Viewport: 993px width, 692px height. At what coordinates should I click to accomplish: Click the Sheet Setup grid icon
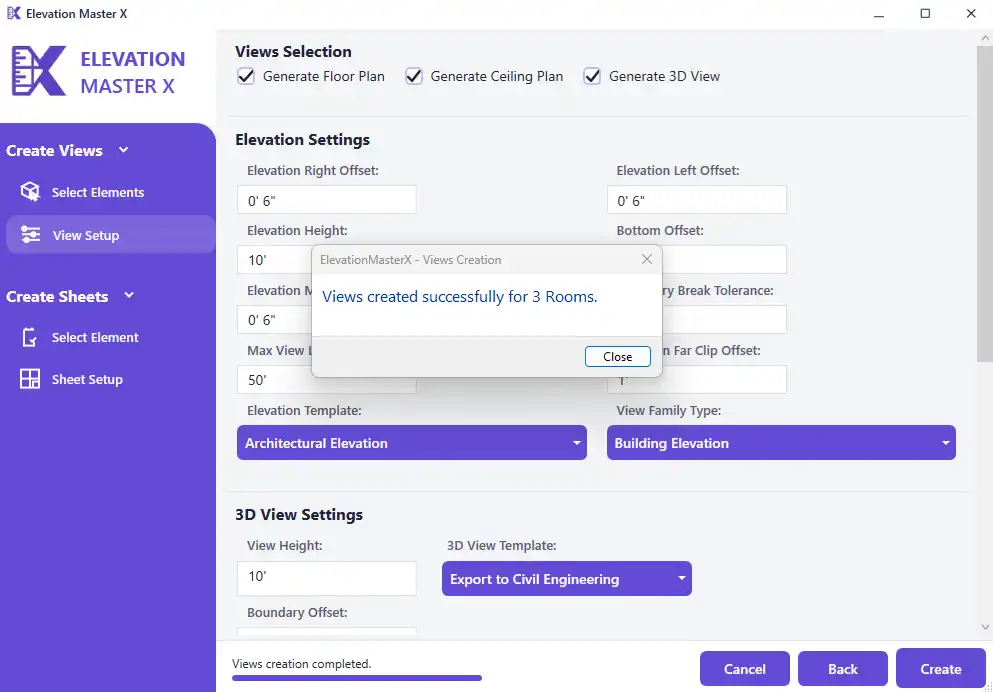(x=30, y=380)
